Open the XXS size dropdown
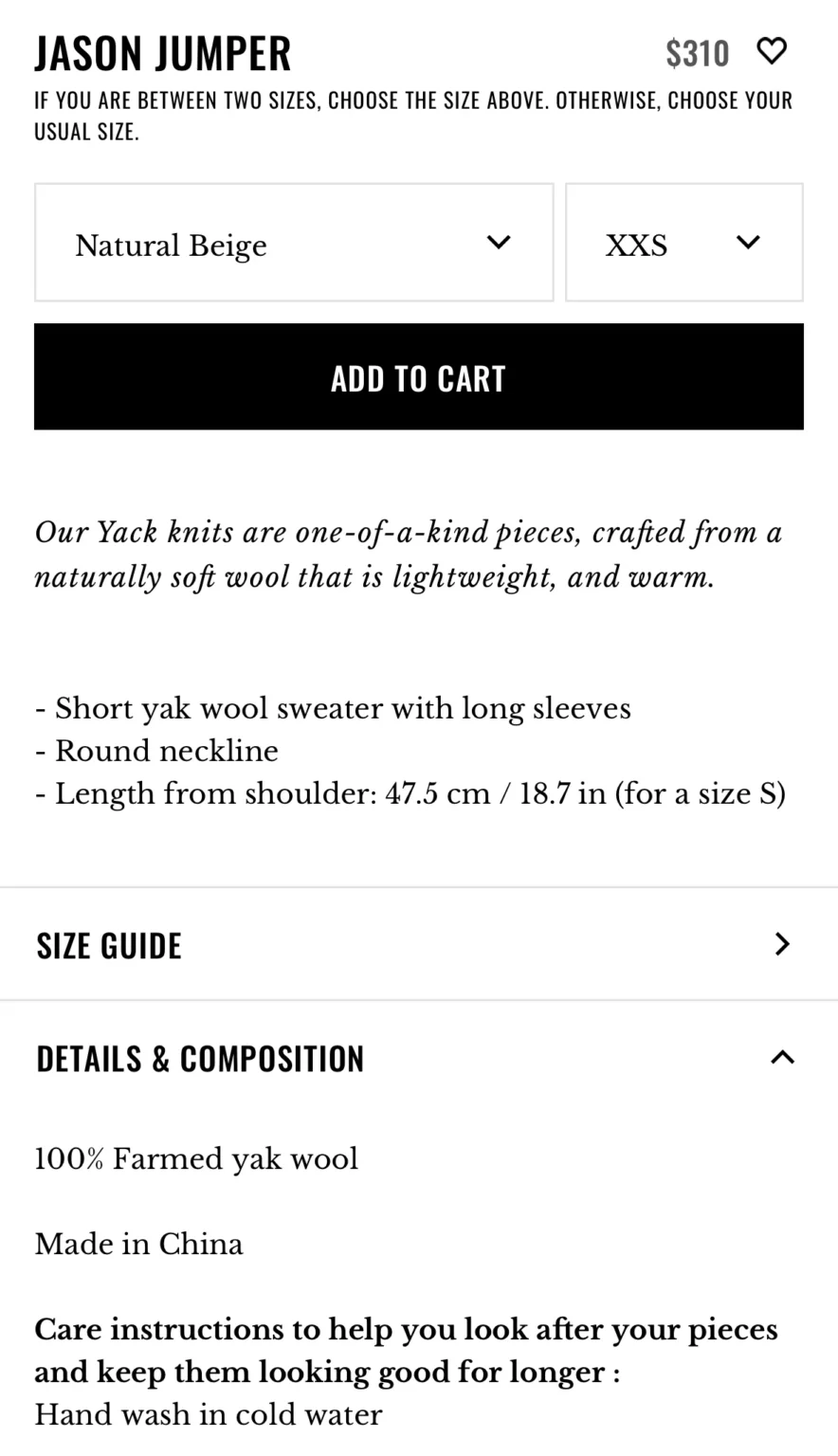Screen dimensions: 838x1456 pyautogui.click(x=684, y=243)
